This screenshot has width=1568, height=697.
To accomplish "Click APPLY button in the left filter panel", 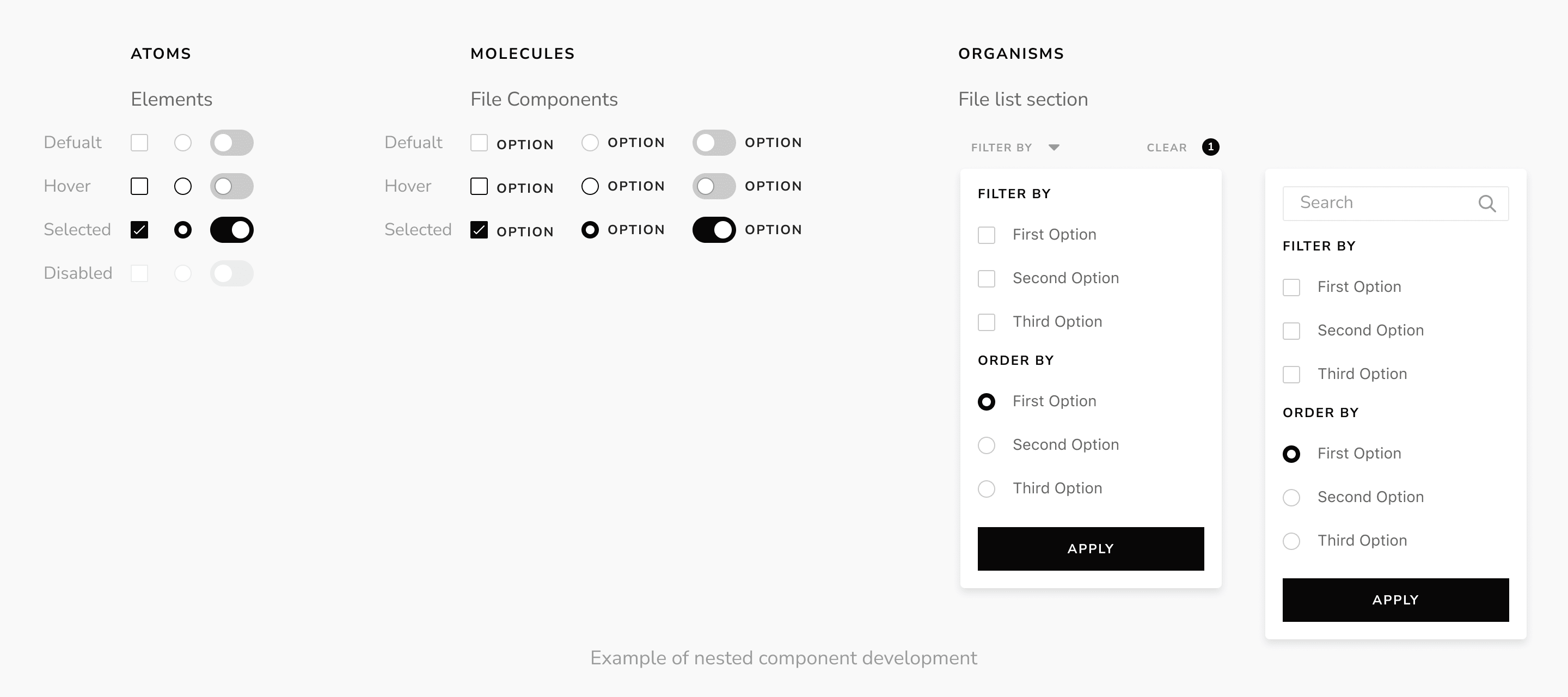I will [1091, 548].
